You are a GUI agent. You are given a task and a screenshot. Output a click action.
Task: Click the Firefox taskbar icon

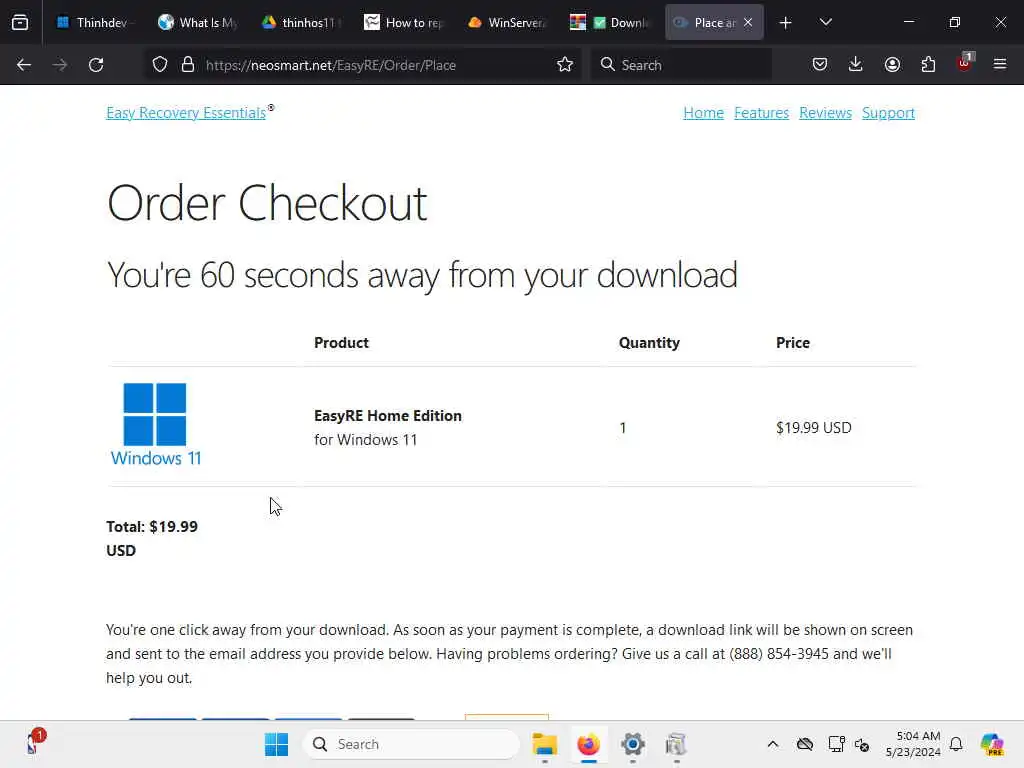(x=588, y=744)
